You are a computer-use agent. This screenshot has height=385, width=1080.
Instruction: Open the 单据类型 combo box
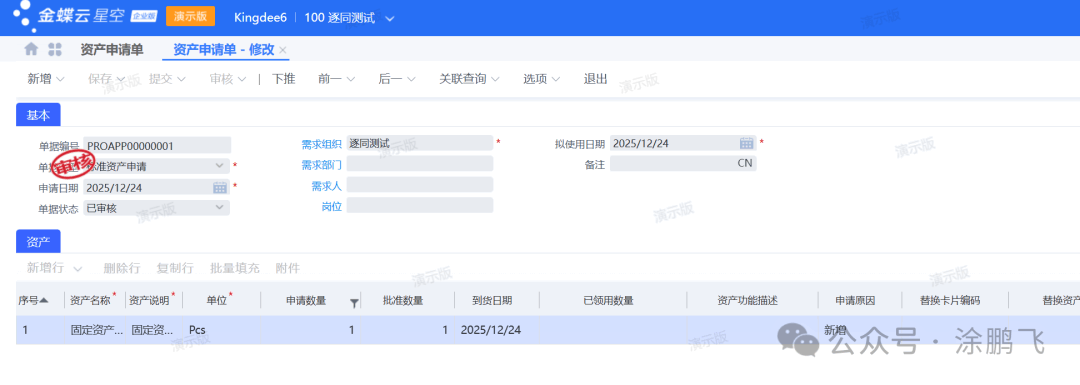[x=157, y=165]
